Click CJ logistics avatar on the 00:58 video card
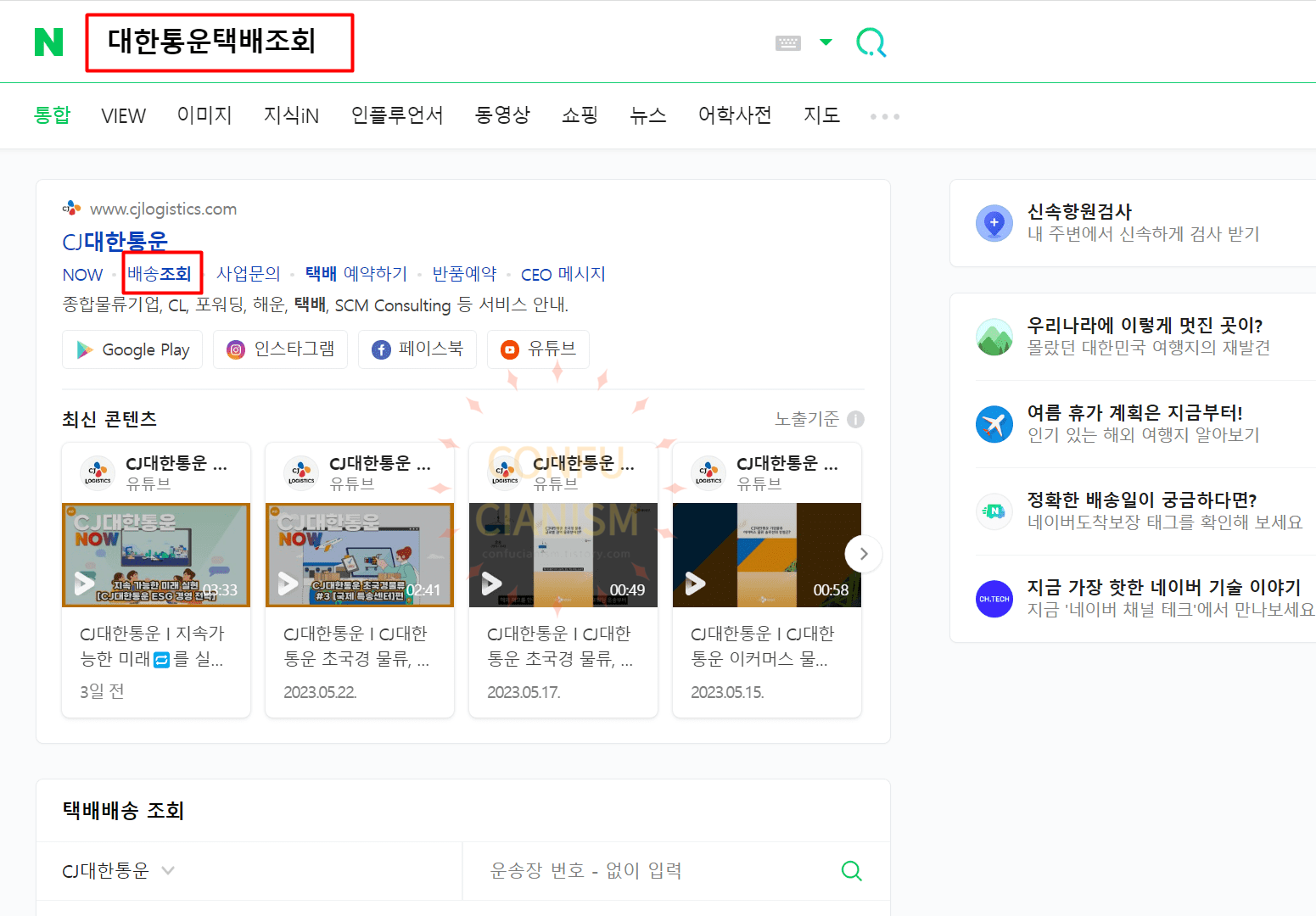Viewport: 1316px width, 916px height. [x=708, y=473]
